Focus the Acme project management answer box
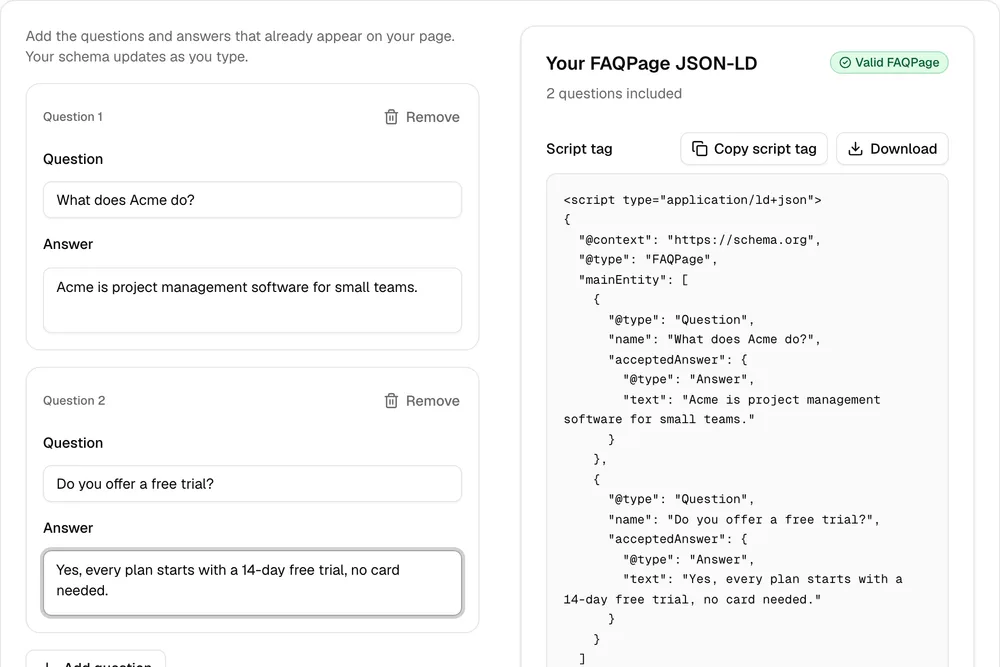This screenshot has height=667, width=1000. pos(253,300)
